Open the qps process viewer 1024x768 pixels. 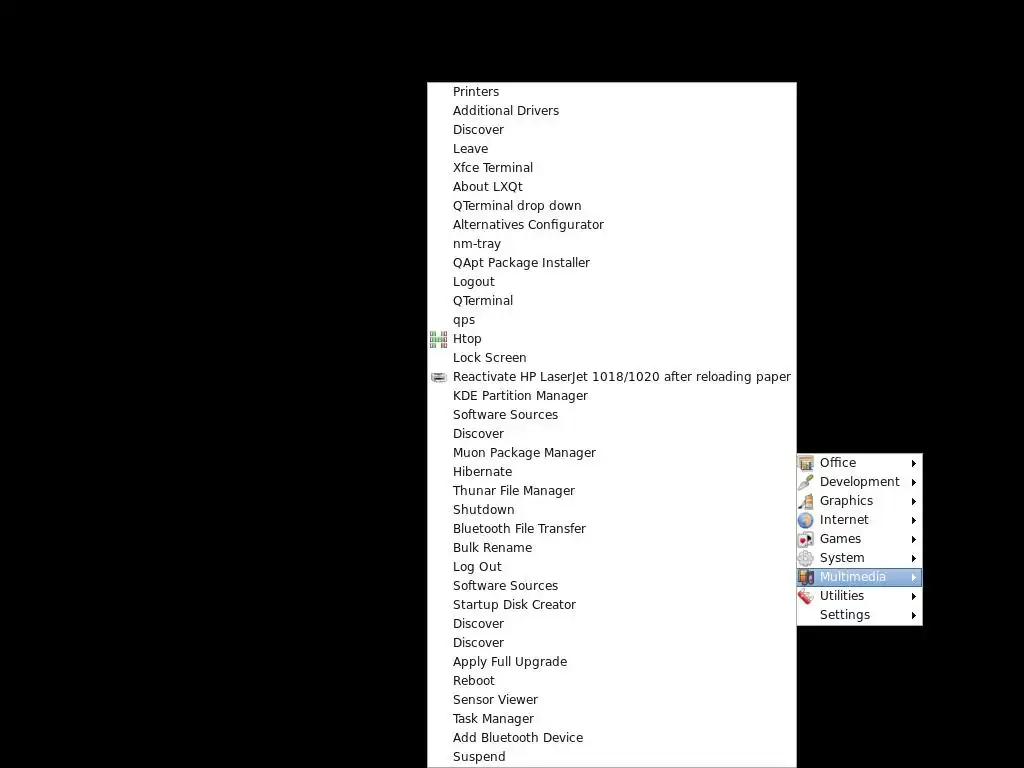pyautogui.click(x=612, y=319)
